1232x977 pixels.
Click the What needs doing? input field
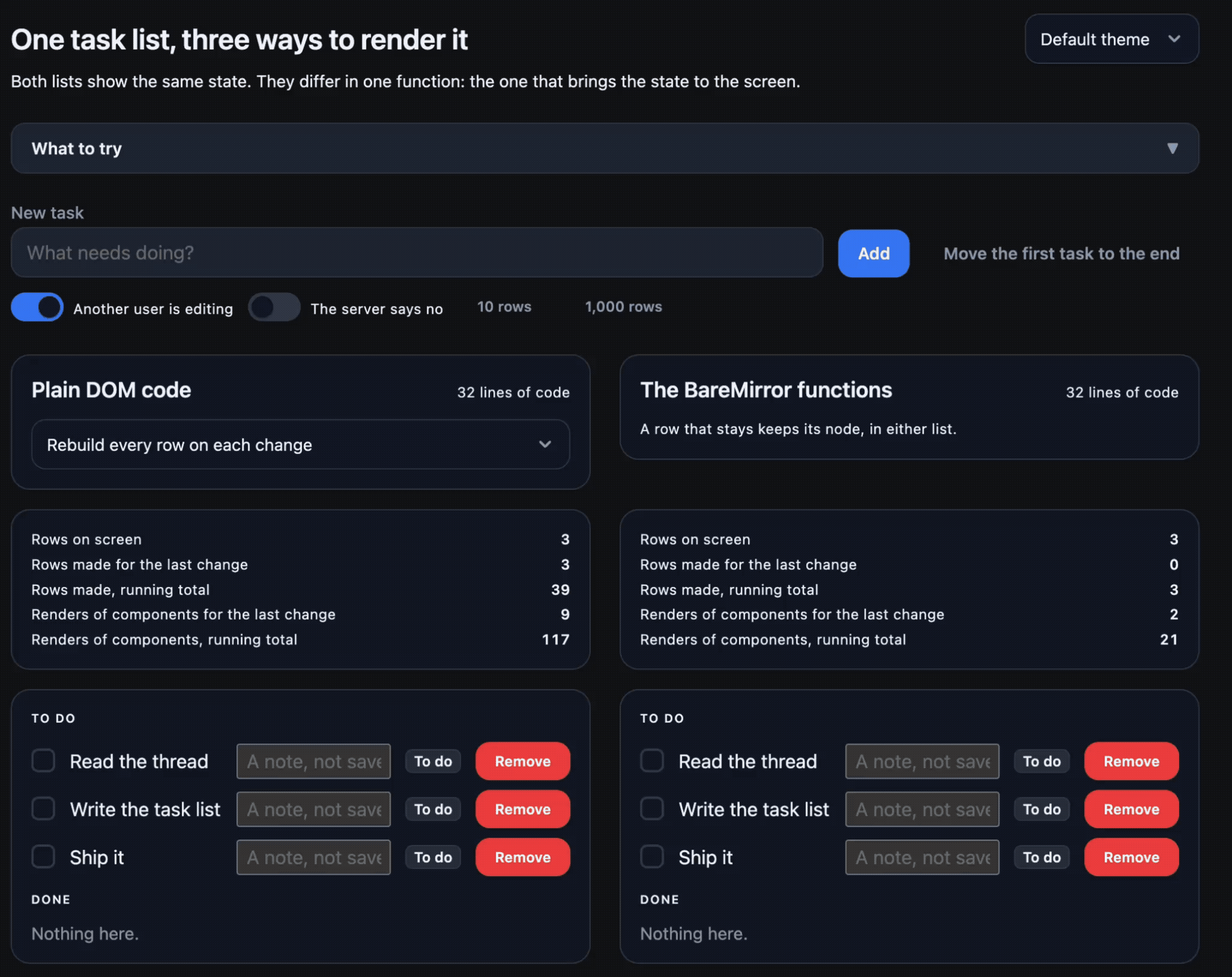pos(417,253)
